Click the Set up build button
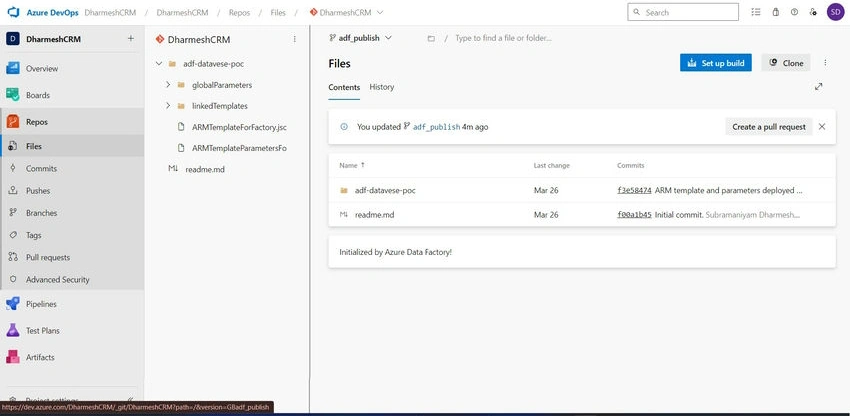This screenshot has width=850, height=416. (x=716, y=63)
